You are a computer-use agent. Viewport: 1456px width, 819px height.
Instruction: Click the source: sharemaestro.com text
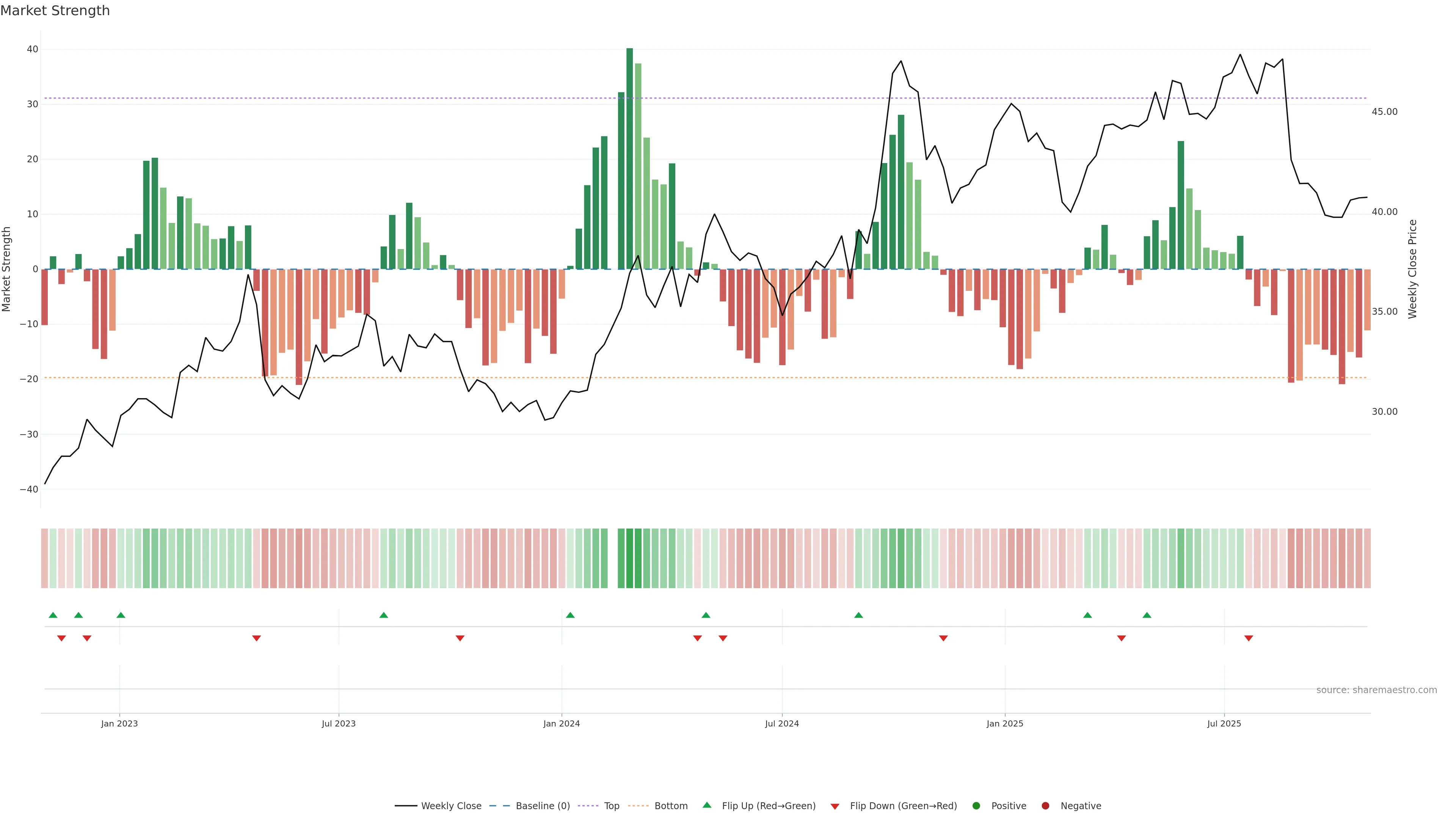click(1376, 690)
